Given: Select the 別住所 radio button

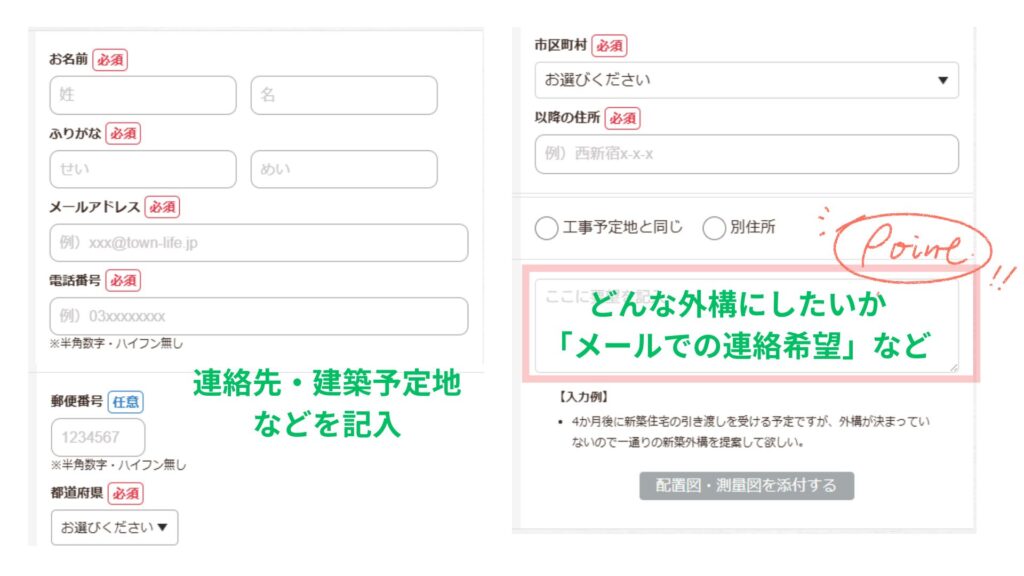Looking at the screenshot, I should pyautogui.click(x=714, y=228).
